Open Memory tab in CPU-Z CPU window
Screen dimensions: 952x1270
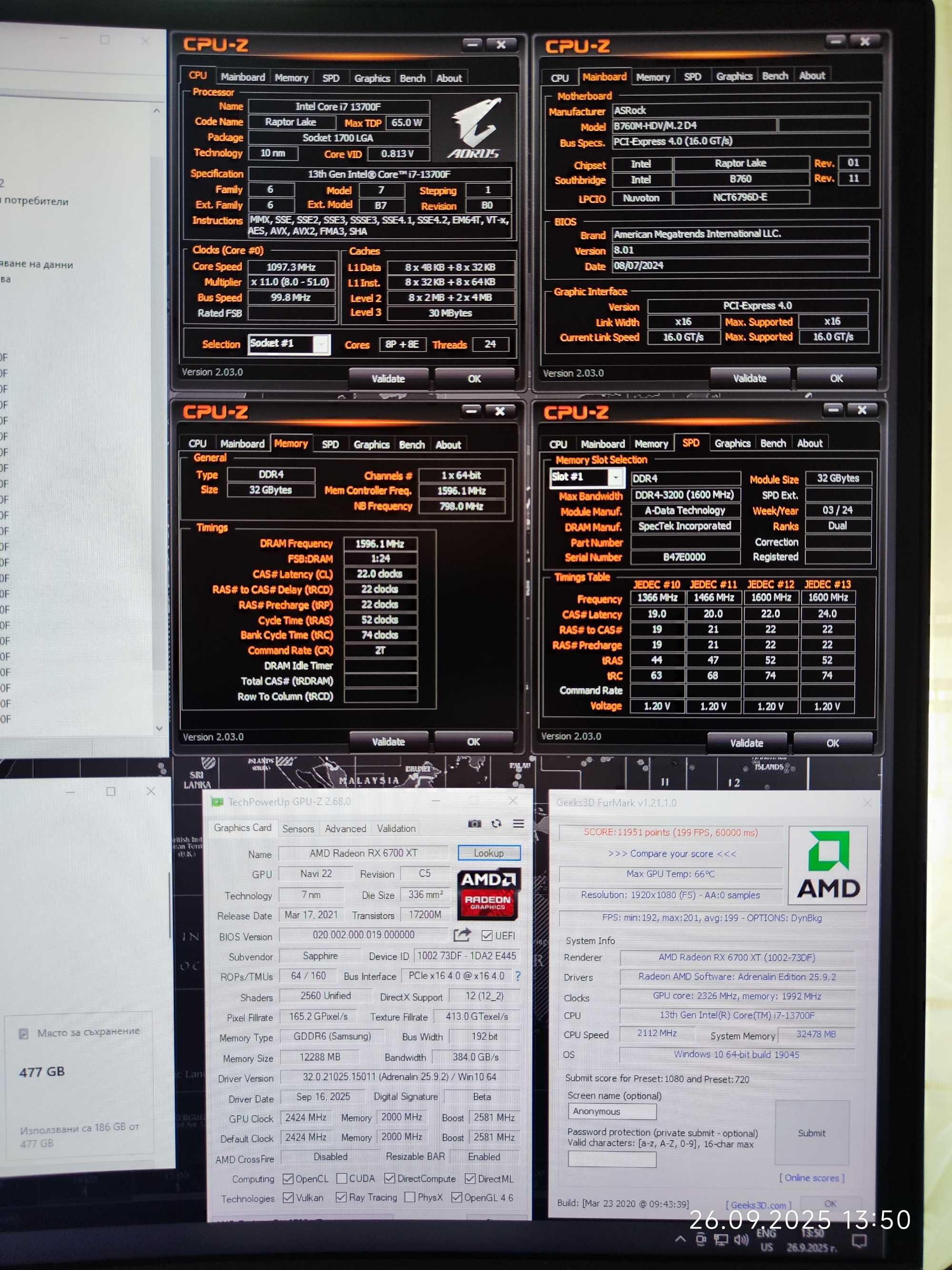[291, 78]
